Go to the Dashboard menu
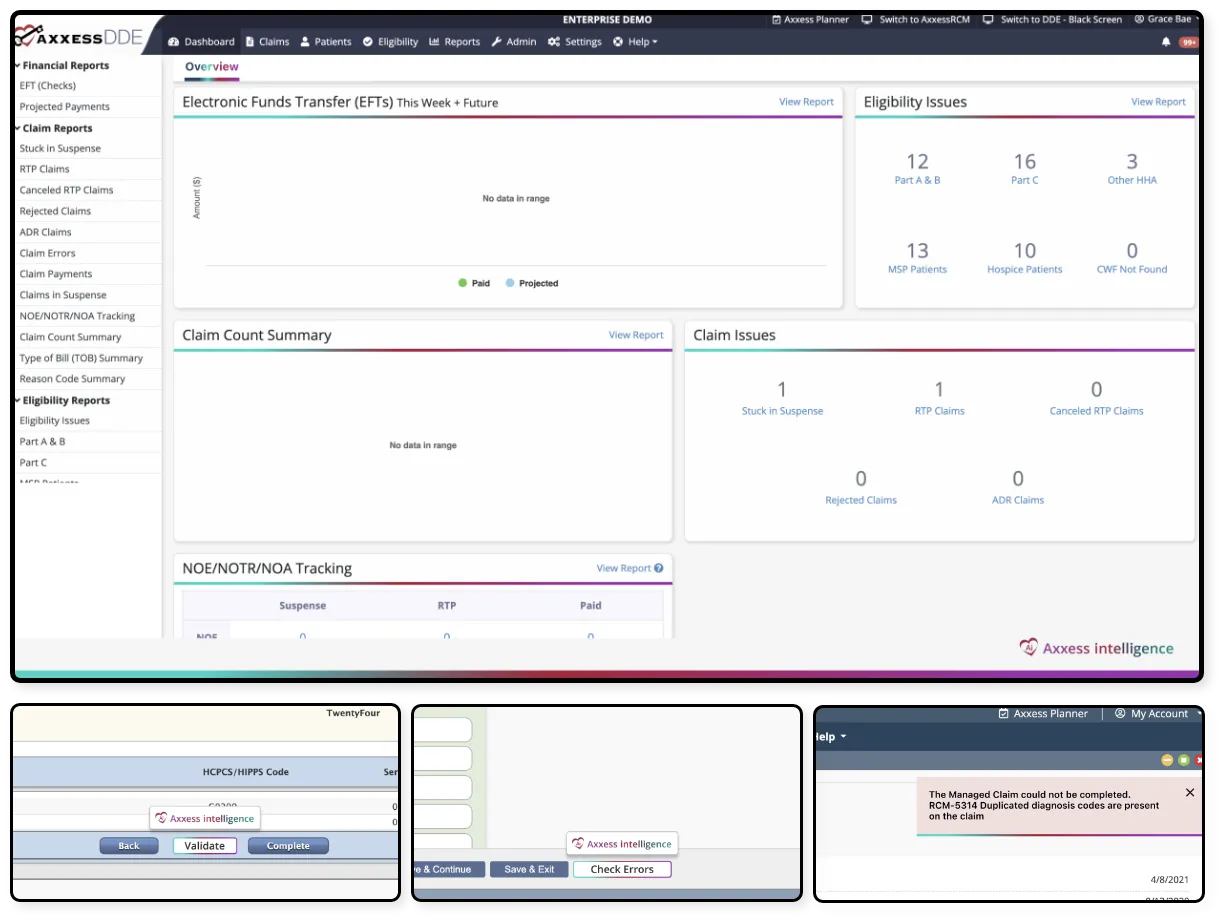 pos(201,42)
